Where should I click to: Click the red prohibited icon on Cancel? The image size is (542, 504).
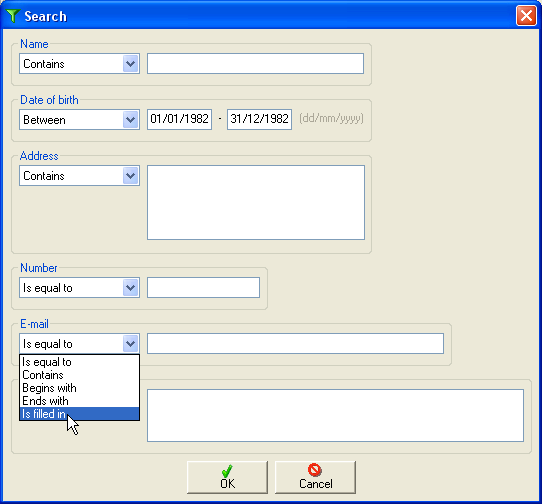[x=315, y=470]
